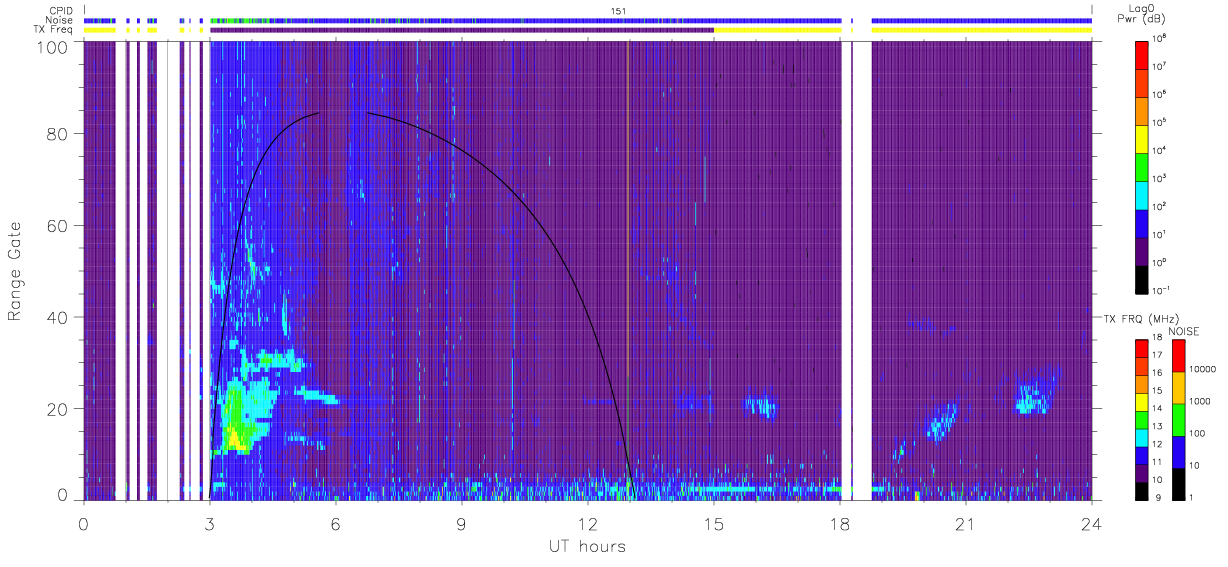
Task: Click the red segment of the Lag0 Pwr colorbar
Action: (1143, 53)
